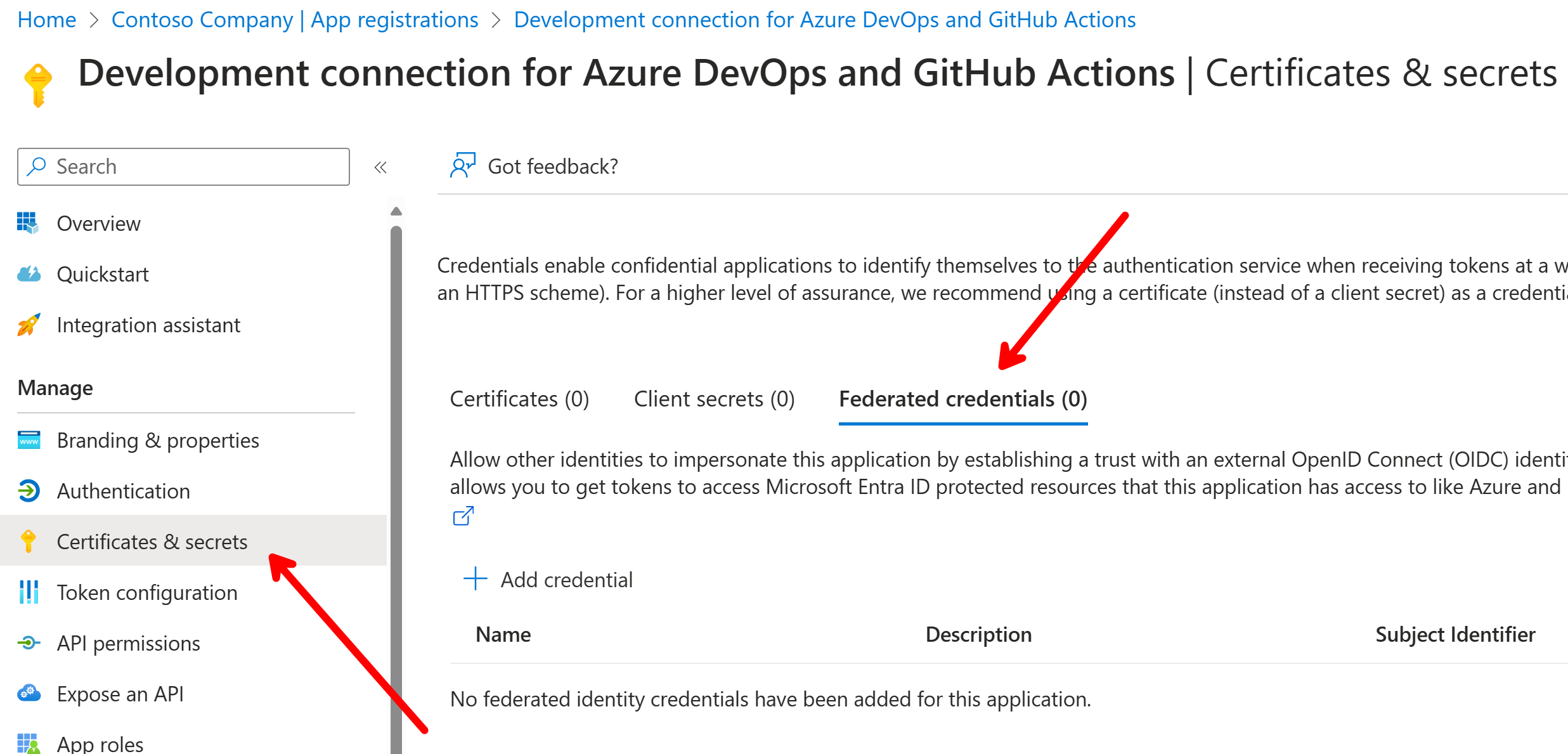Click sidebar scrollbar up arrow
Screen dimensions: 1568x754
click(396, 212)
